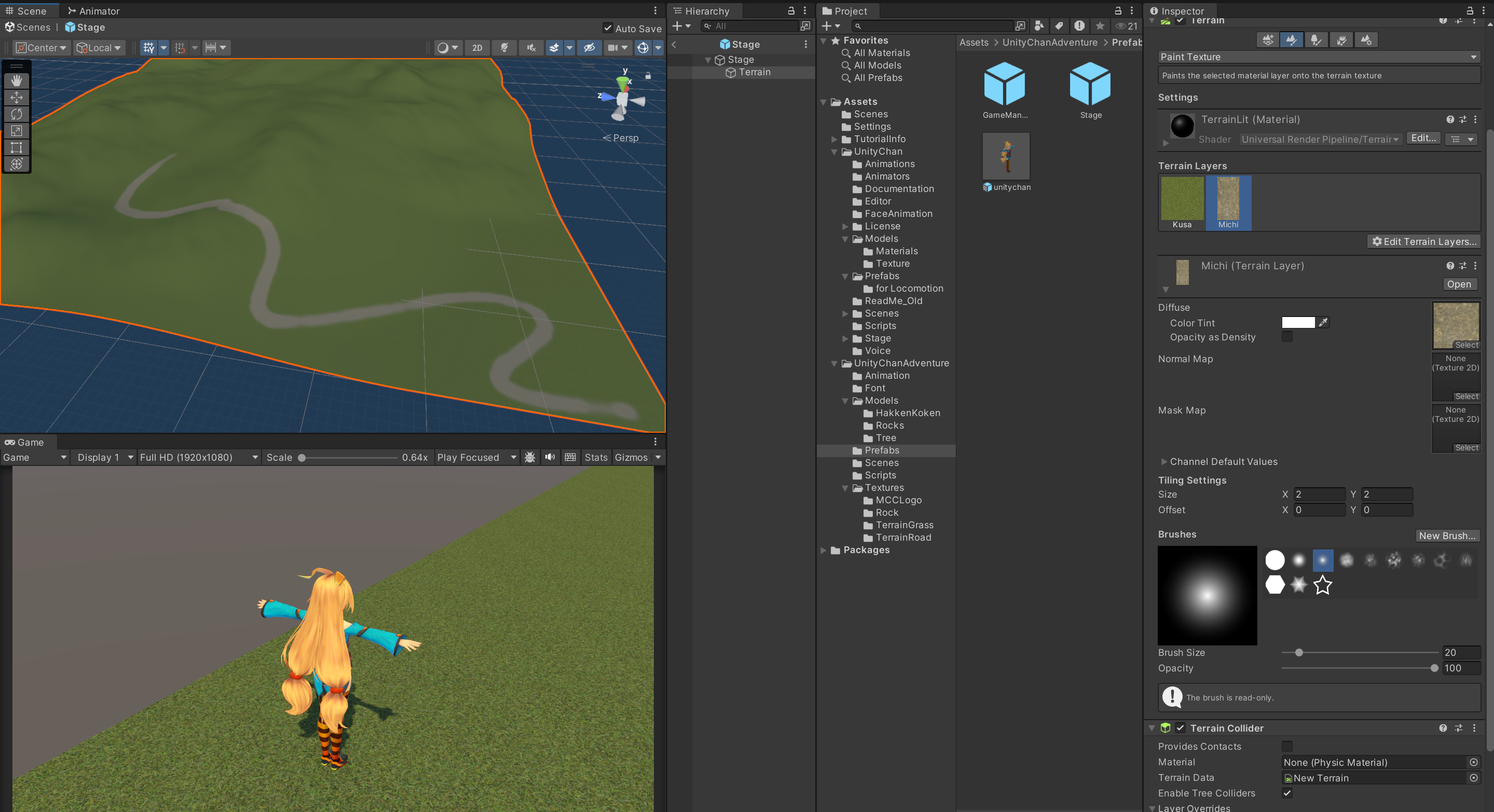Click the Paint Terrain brush icon
This screenshot has height=812, width=1494.
(1291, 40)
